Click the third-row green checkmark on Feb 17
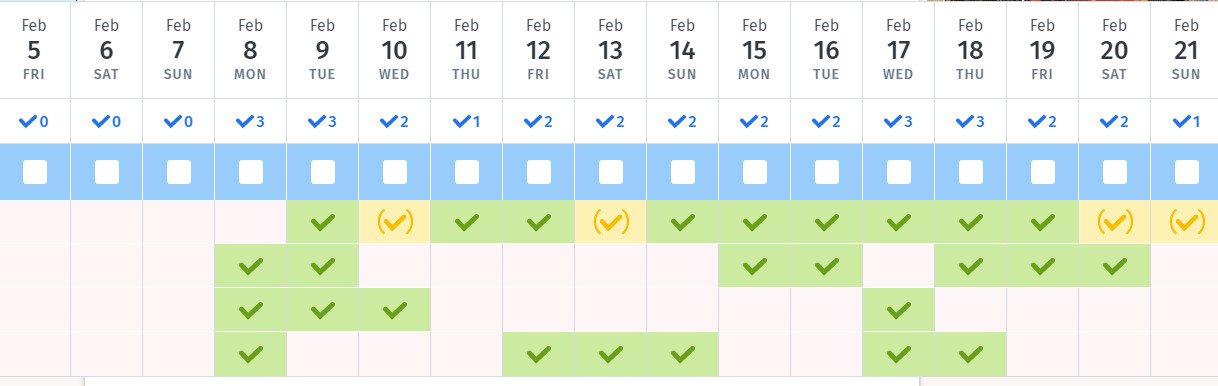This screenshot has width=1218, height=386. [x=899, y=310]
